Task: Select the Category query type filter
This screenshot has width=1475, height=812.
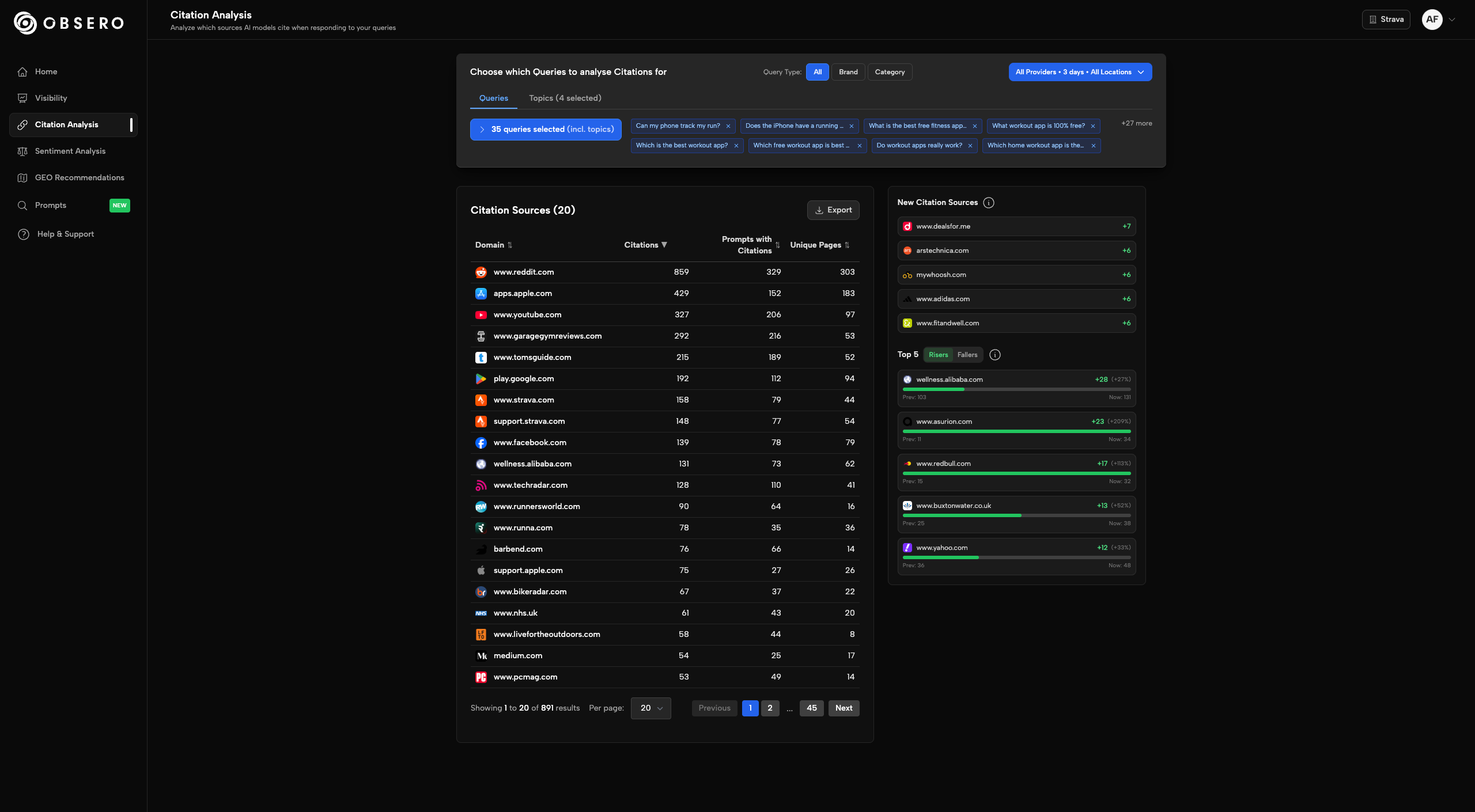Action: [890, 72]
